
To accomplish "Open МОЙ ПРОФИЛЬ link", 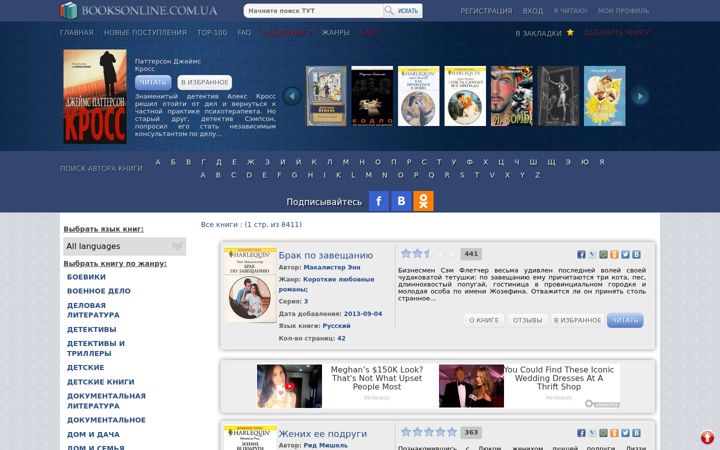I will pos(624,11).
